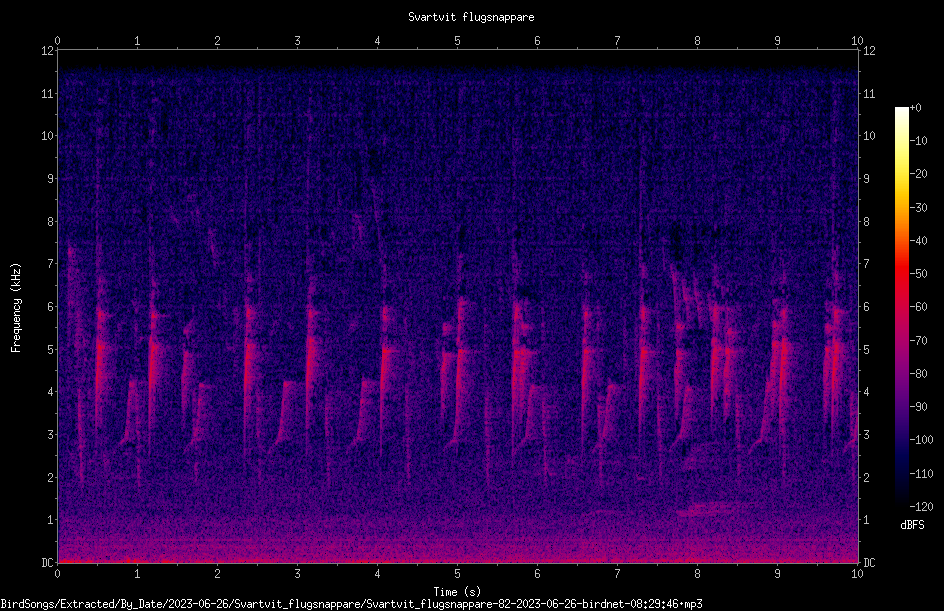Click the '5' tick on the bottom time axis

(x=458, y=574)
